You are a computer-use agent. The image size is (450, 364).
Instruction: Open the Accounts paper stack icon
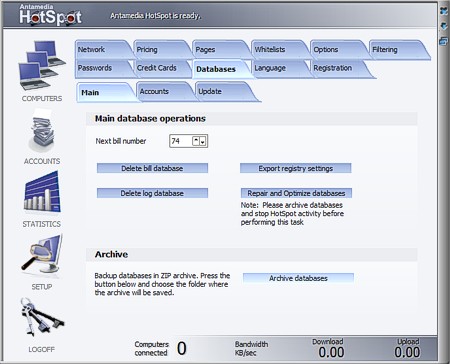[42, 131]
